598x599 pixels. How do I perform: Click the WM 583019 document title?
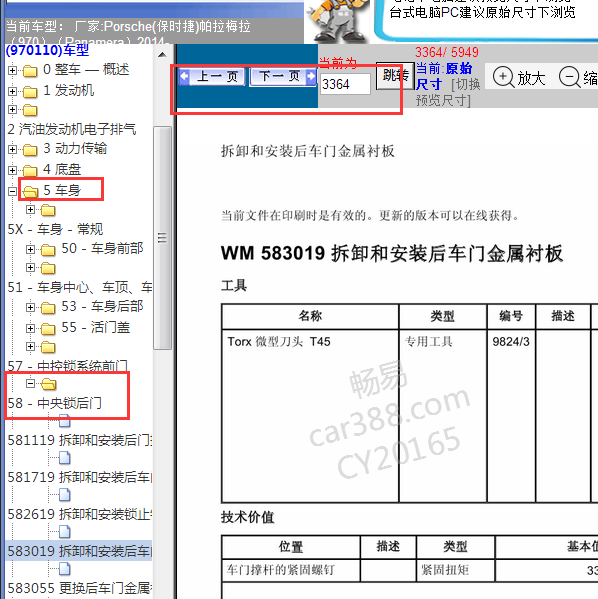pos(392,254)
